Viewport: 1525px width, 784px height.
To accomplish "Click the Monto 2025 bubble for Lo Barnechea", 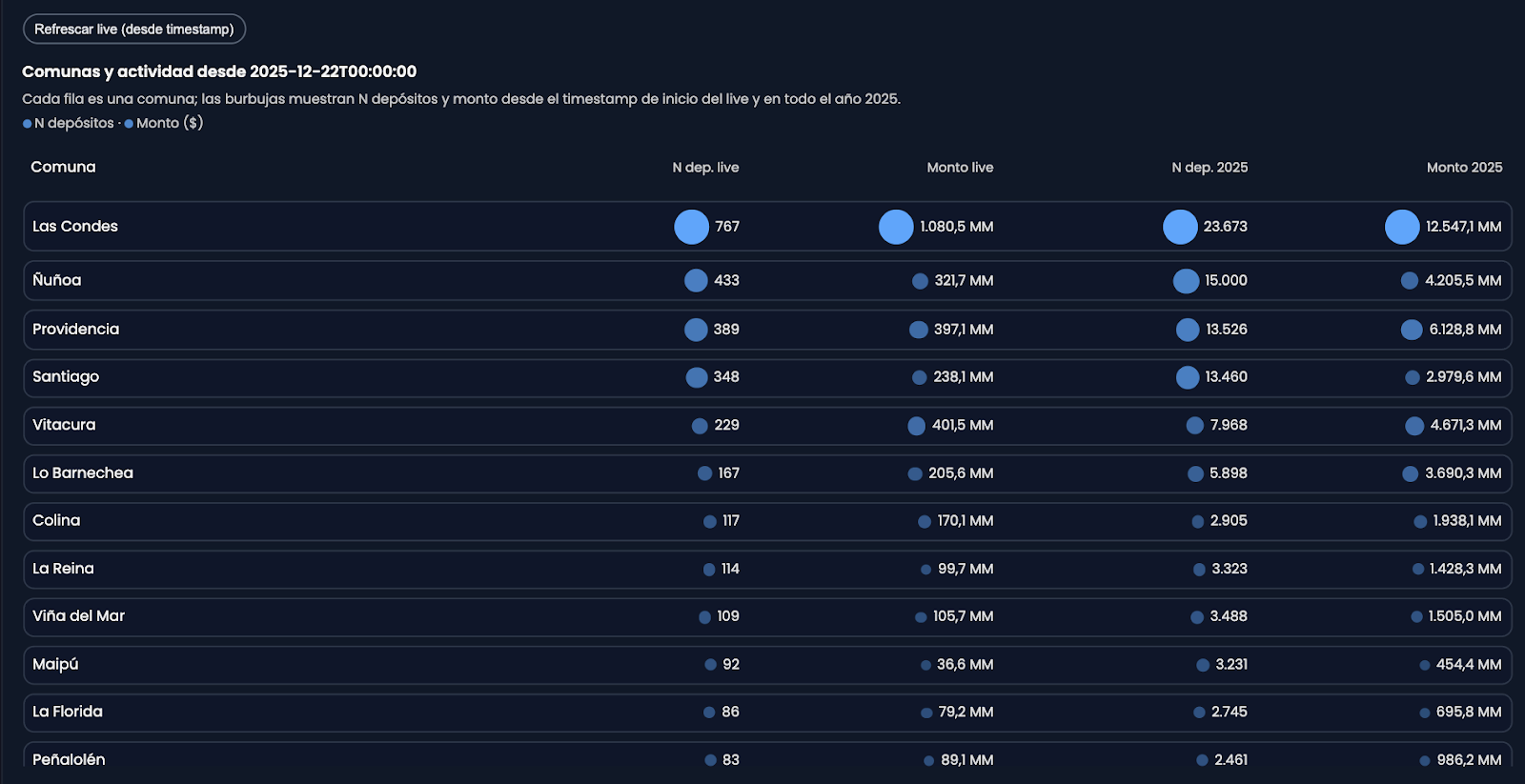I will [1410, 473].
